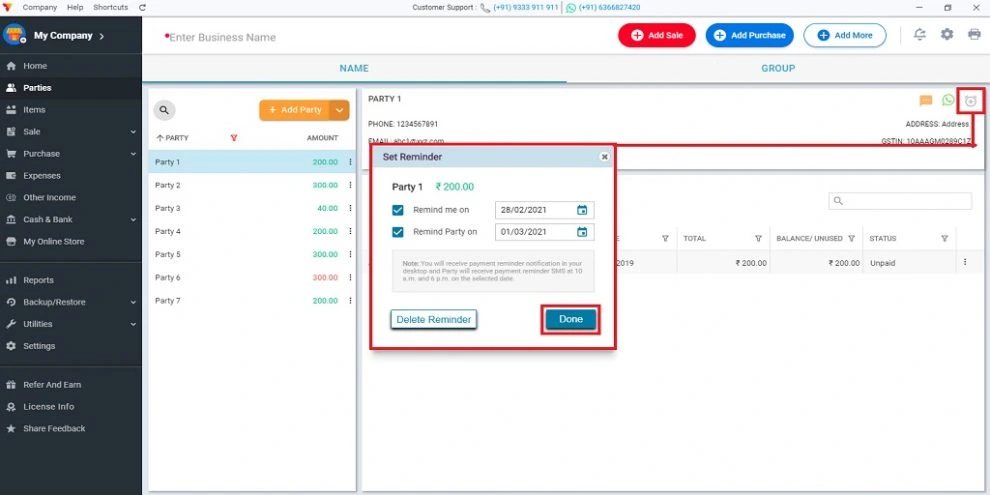This screenshot has width=990, height=495.
Task: Close the Set Reminder dialog
Action: [x=604, y=157]
